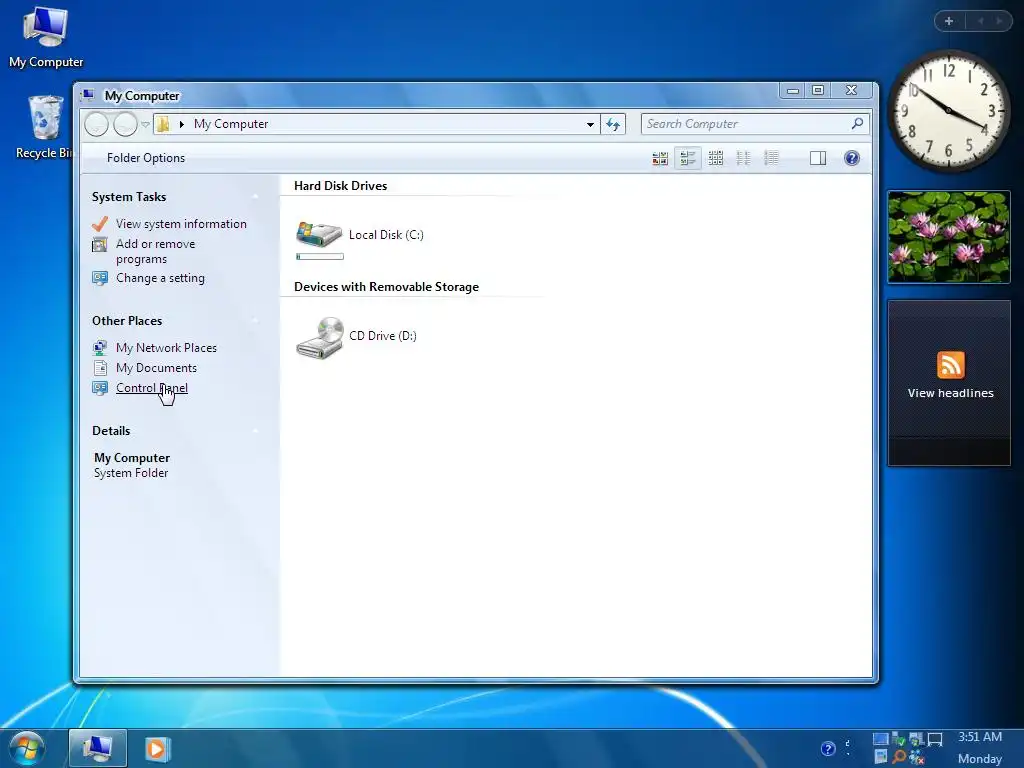Open the Start menu orb
1024x768 pixels.
(26, 749)
